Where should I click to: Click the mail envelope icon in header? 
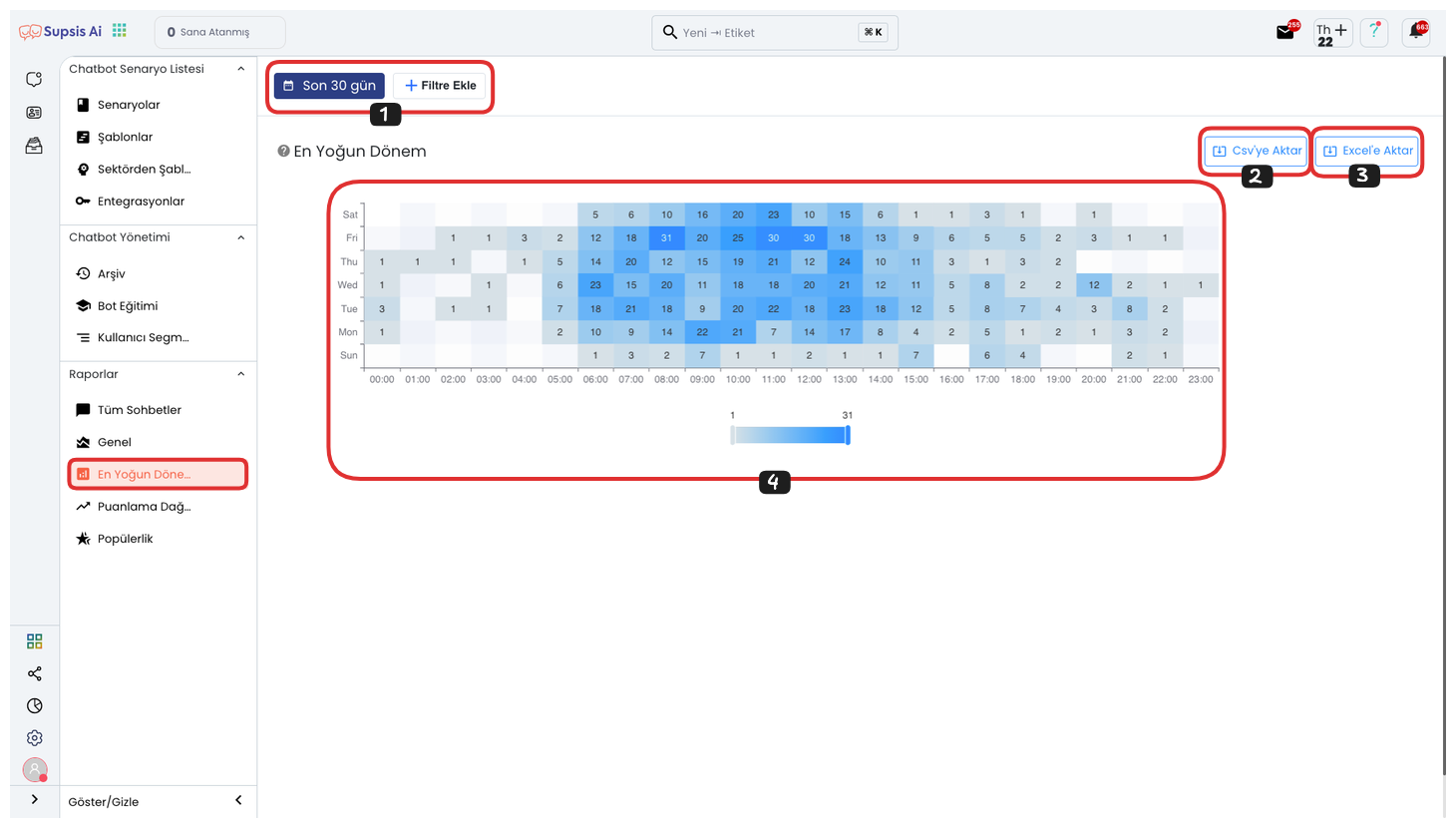(x=1285, y=32)
